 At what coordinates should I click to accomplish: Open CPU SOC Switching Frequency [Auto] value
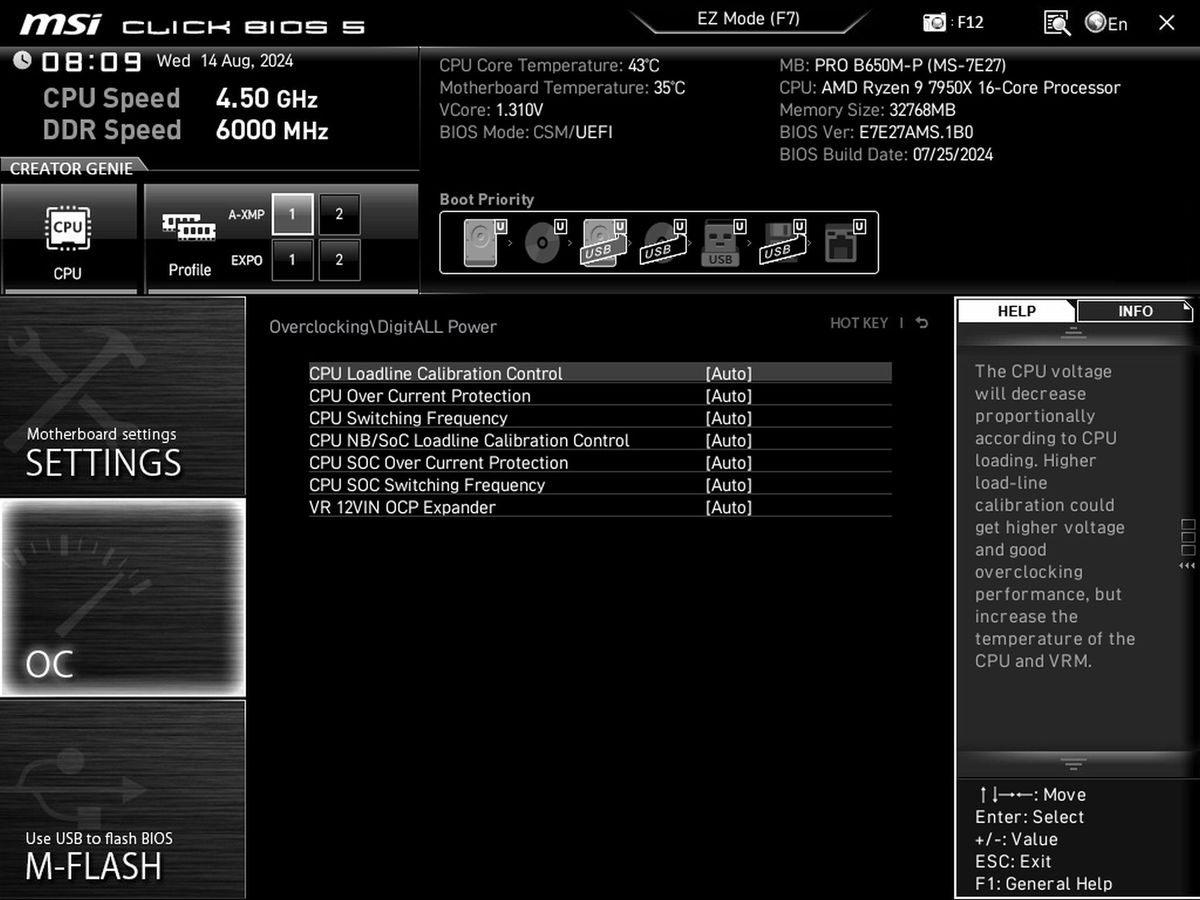pos(728,485)
